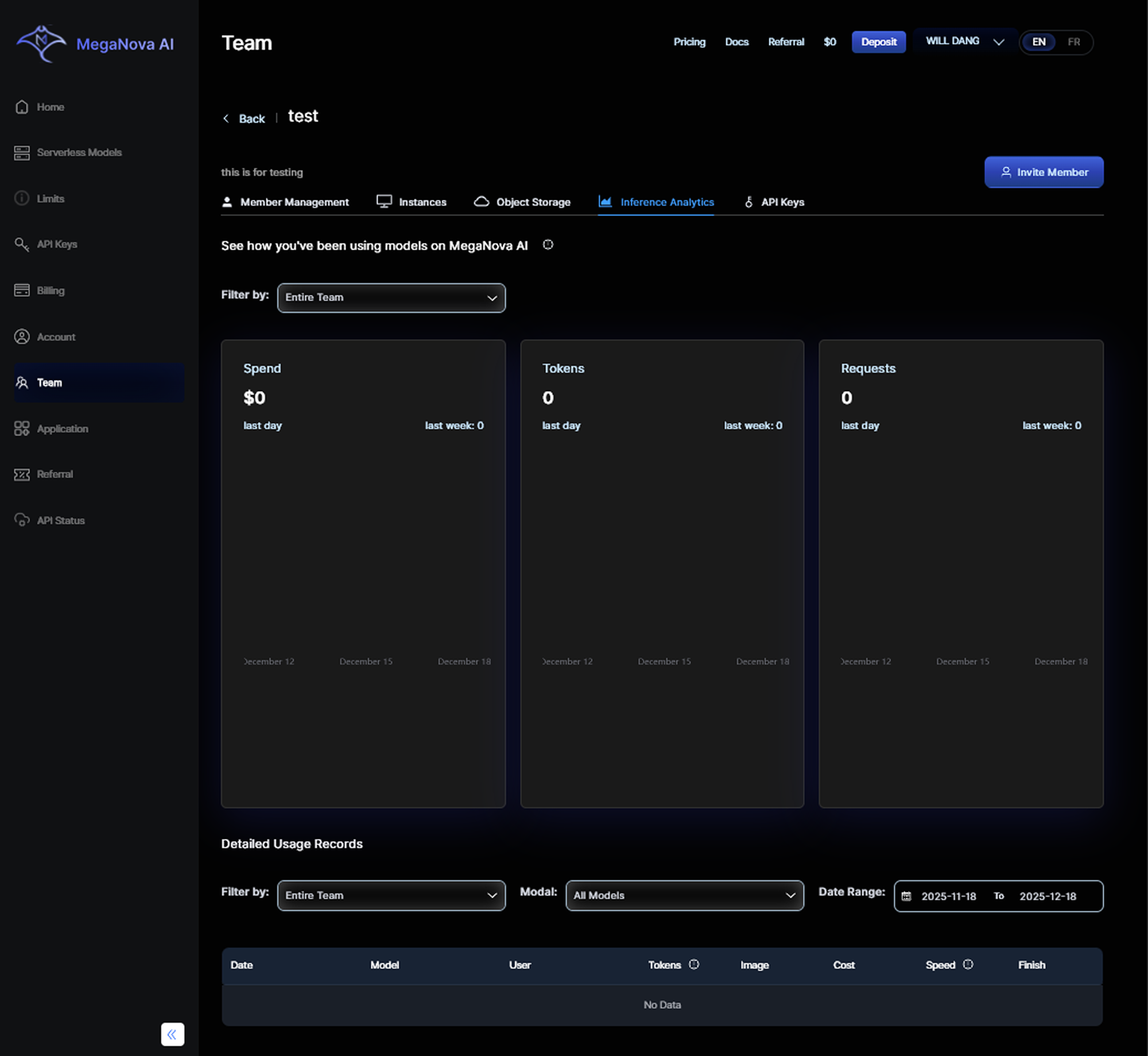Switch to the Member Management tab
The image size is (1148, 1056).
pyautogui.click(x=285, y=202)
